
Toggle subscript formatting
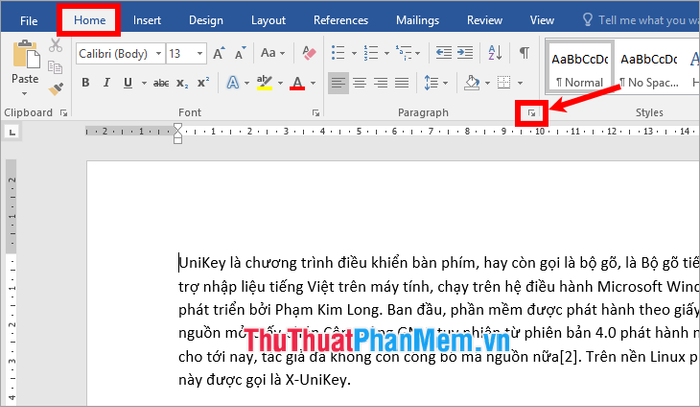[182, 83]
